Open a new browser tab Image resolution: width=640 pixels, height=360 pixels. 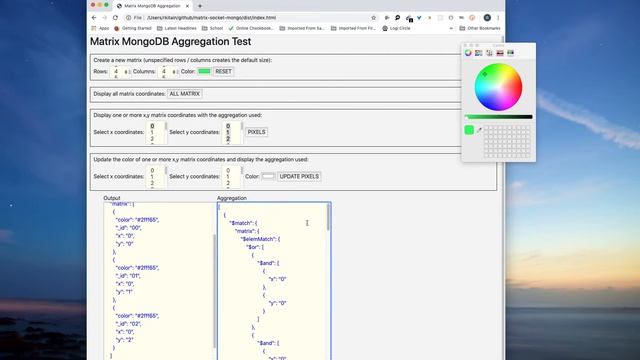coord(200,6)
